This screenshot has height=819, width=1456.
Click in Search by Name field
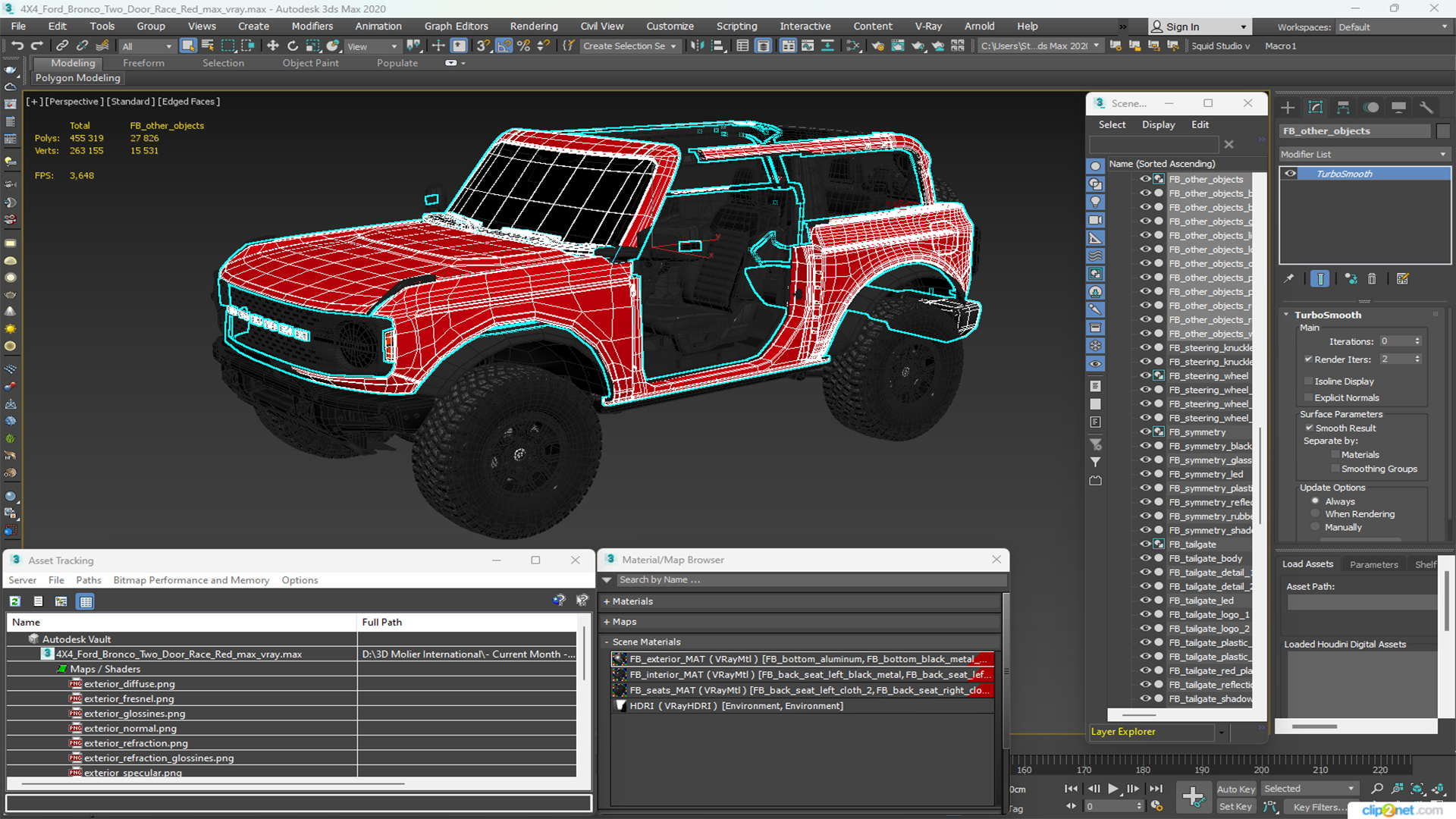click(x=811, y=579)
